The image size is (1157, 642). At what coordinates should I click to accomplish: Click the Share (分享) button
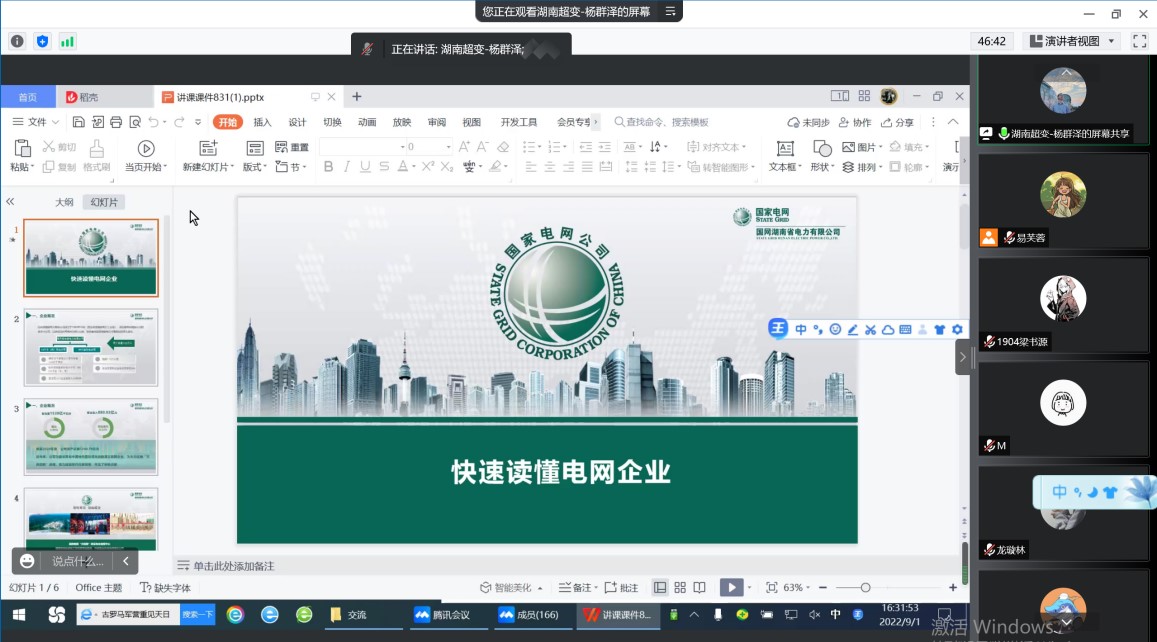(897, 122)
